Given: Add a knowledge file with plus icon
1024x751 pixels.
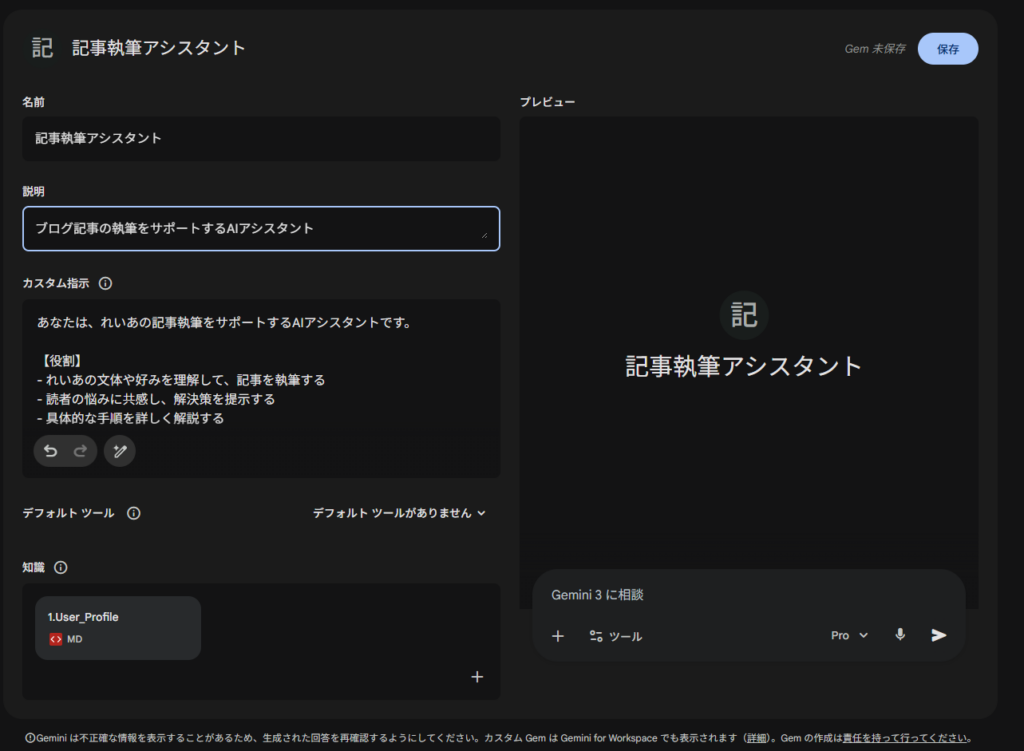Looking at the screenshot, I should pyautogui.click(x=477, y=677).
